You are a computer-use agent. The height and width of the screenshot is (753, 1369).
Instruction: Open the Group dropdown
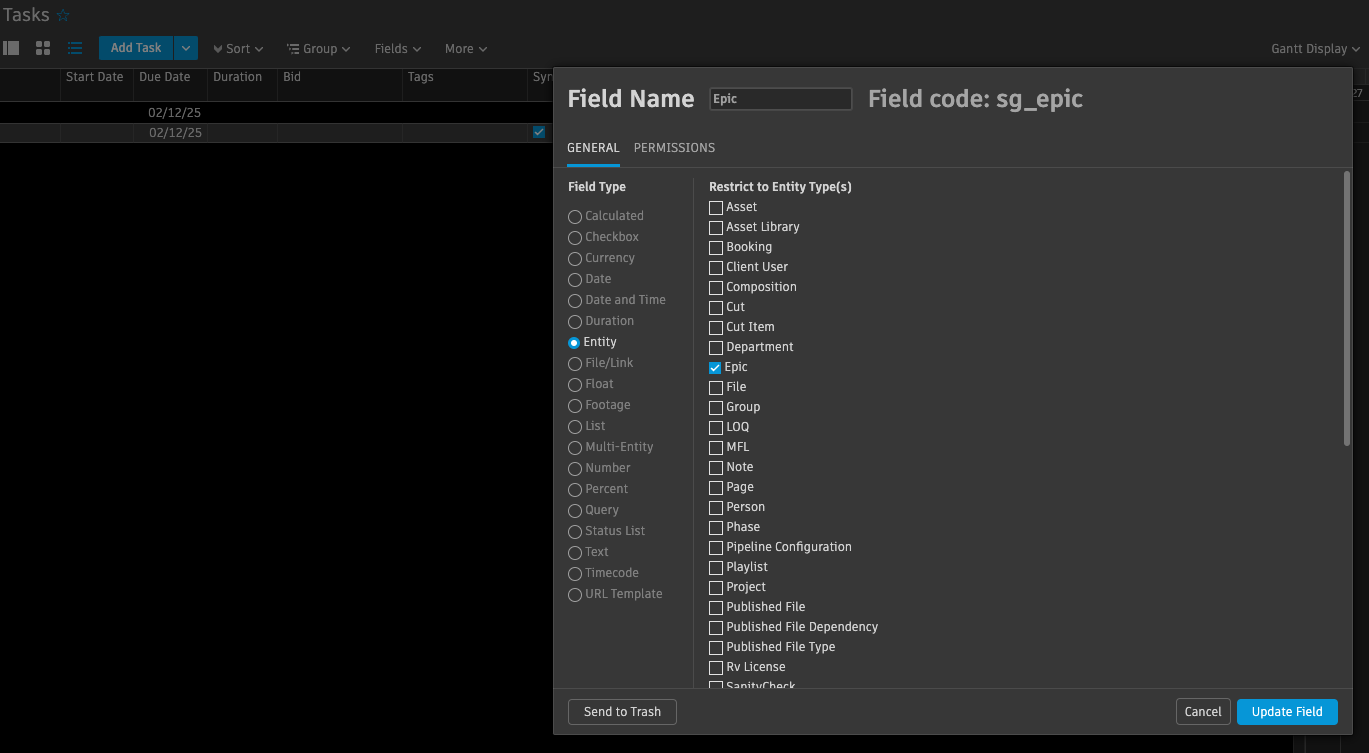click(x=318, y=49)
